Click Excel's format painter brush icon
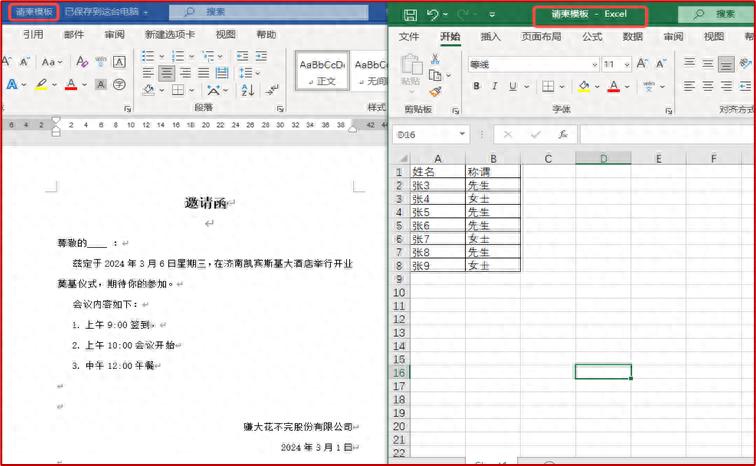The width and height of the screenshot is (756, 466). [435, 92]
